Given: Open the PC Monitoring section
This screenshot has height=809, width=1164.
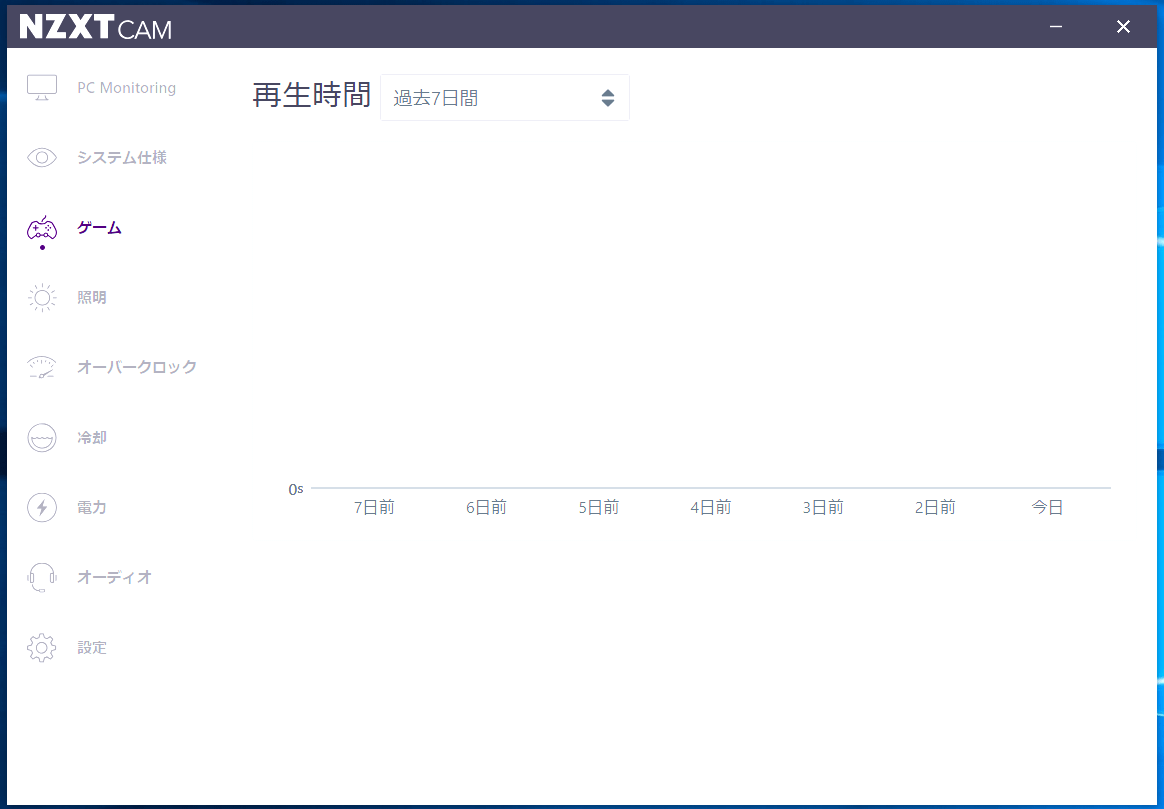Looking at the screenshot, I should 126,88.
